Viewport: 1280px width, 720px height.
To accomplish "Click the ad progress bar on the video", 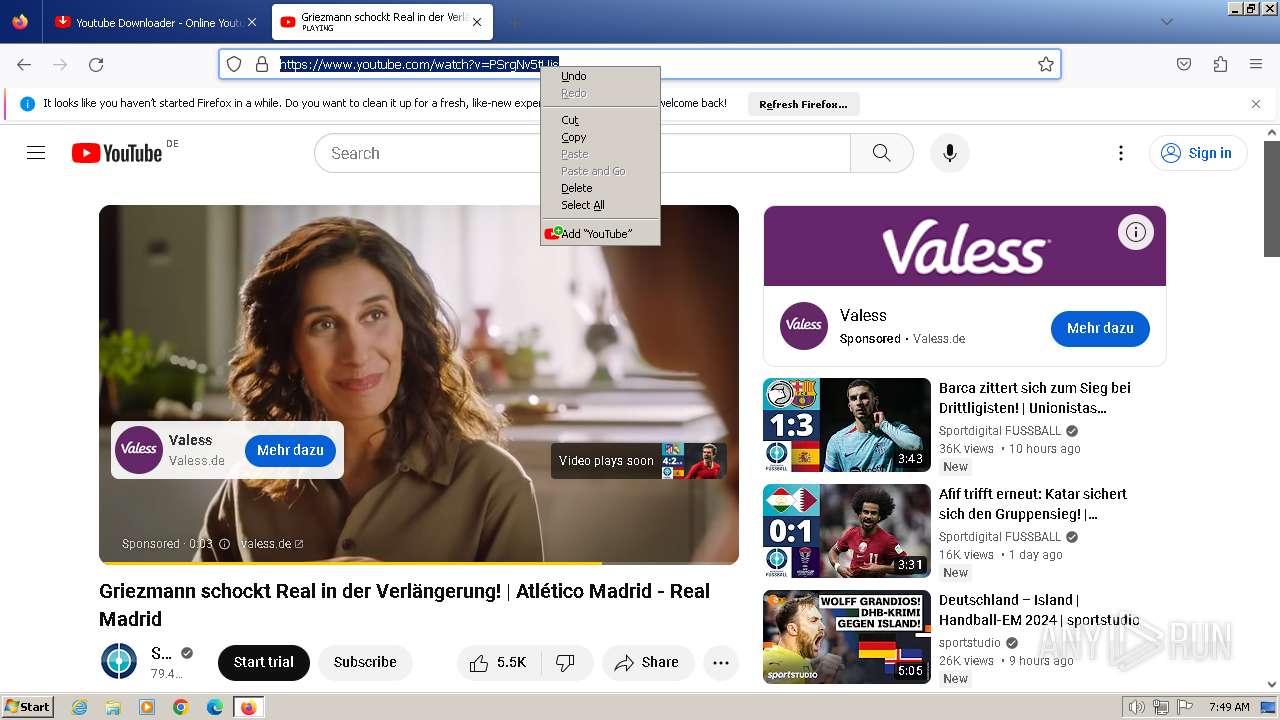I will pyautogui.click(x=419, y=563).
